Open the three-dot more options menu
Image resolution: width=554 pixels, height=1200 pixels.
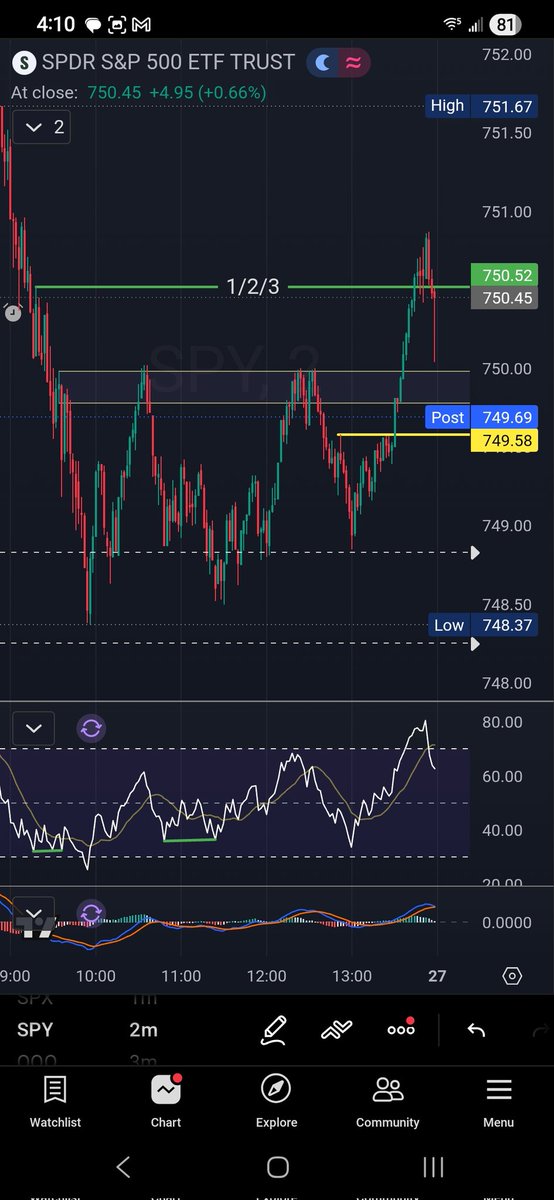[401, 1029]
